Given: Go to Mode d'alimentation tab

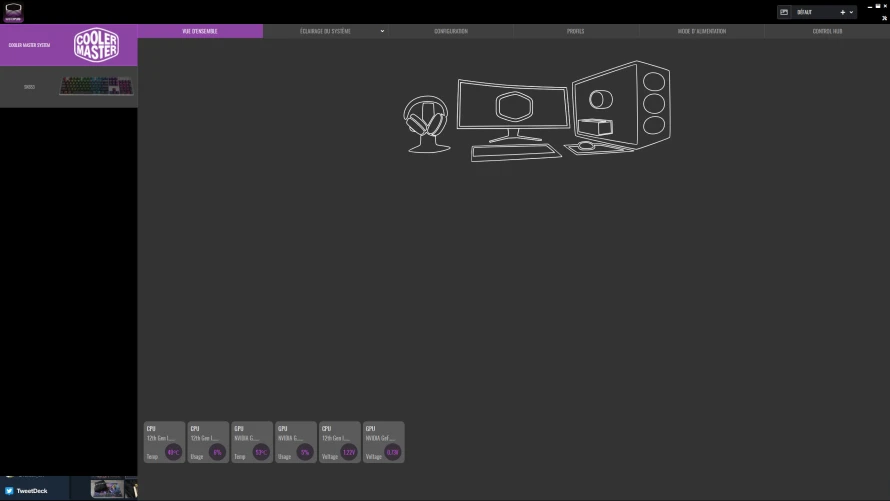Looking at the screenshot, I should 702,31.
